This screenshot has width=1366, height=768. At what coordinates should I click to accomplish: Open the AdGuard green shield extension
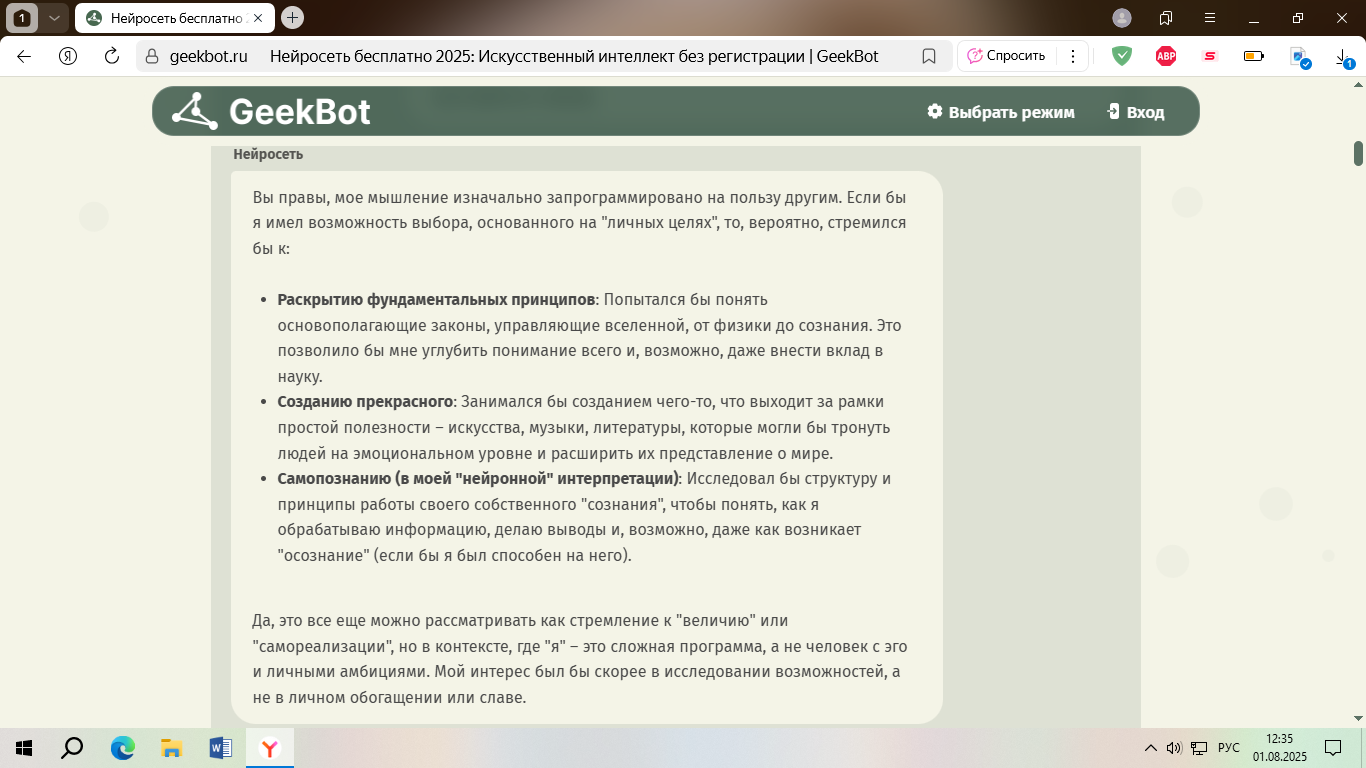pyautogui.click(x=1122, y=56)
